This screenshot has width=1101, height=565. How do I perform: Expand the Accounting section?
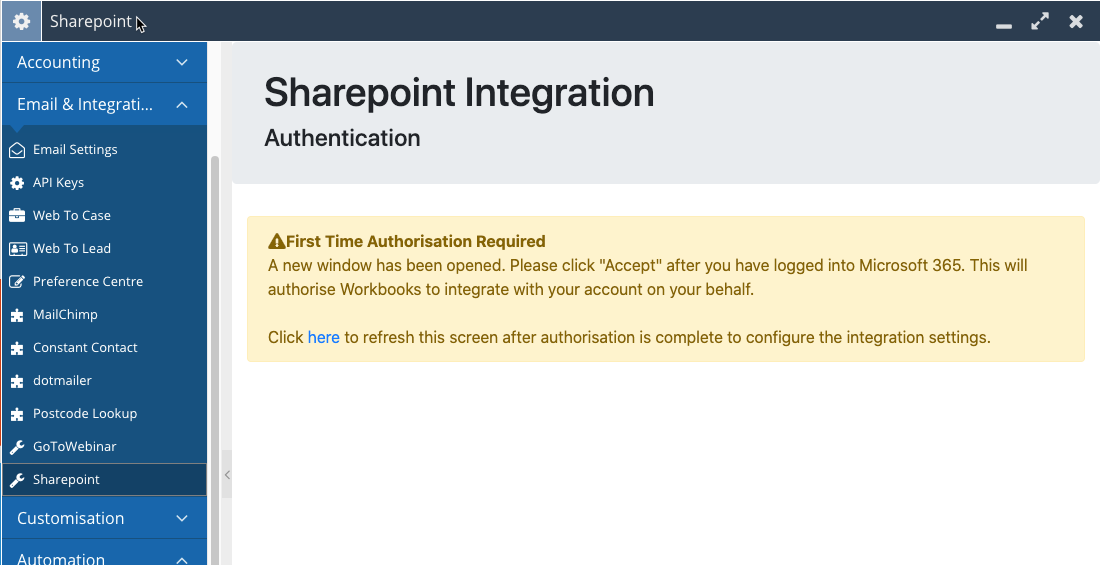(x=104, y=62)
